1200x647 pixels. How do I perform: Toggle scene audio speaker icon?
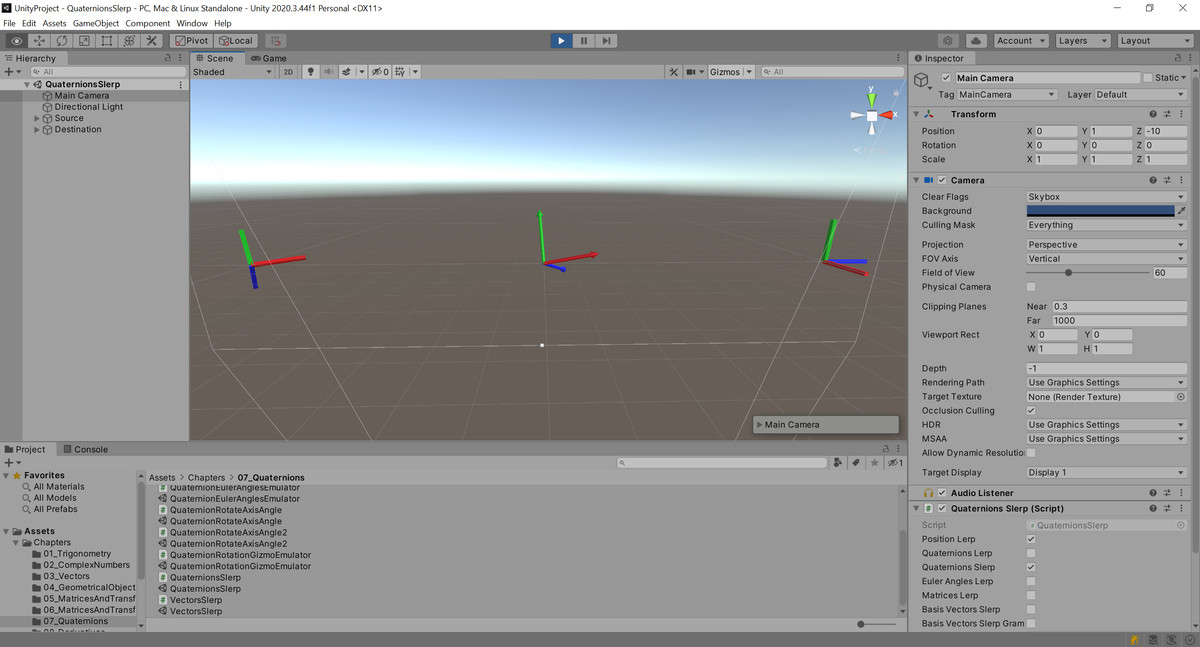coord(328,72)
